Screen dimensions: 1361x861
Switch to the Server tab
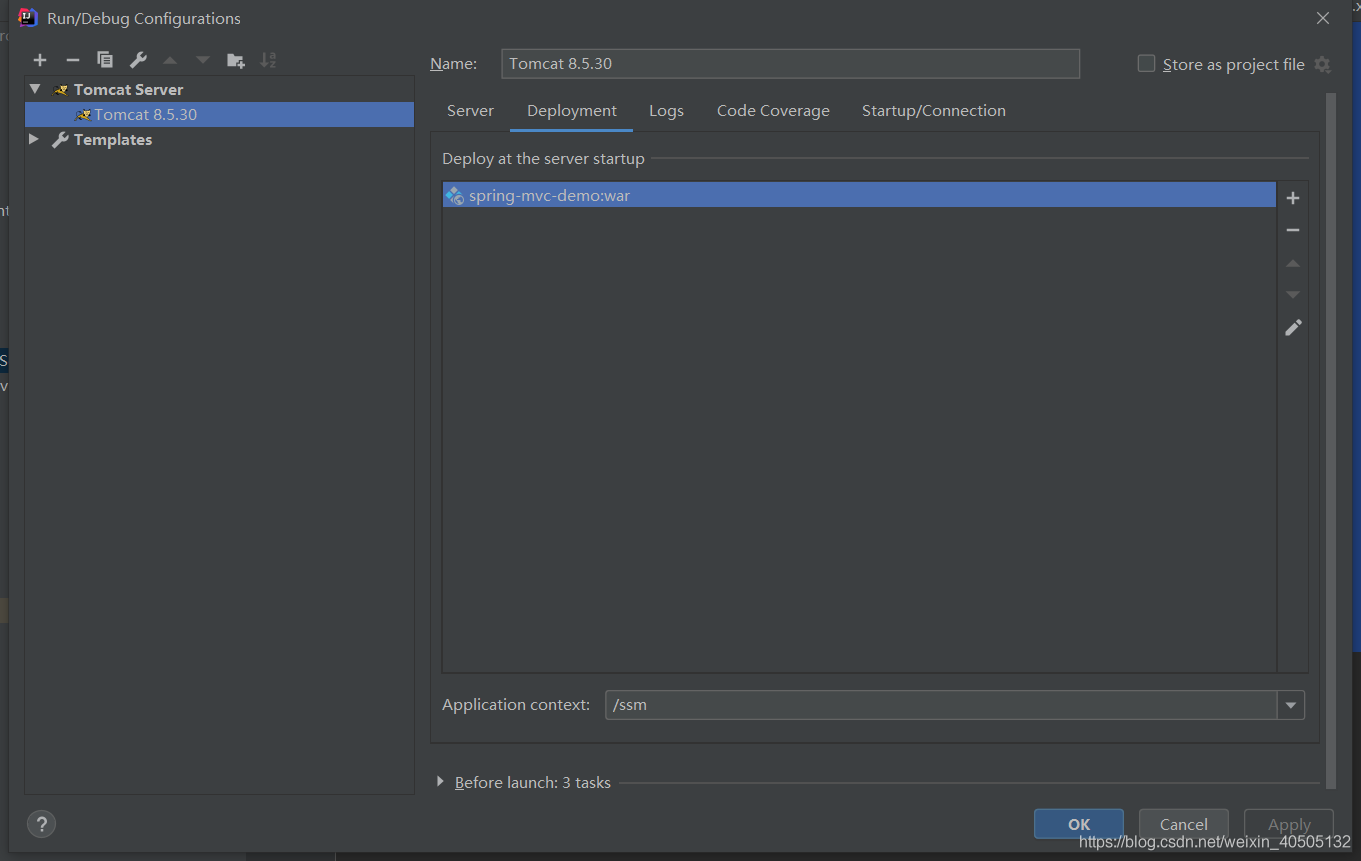[x=470, y=111]
